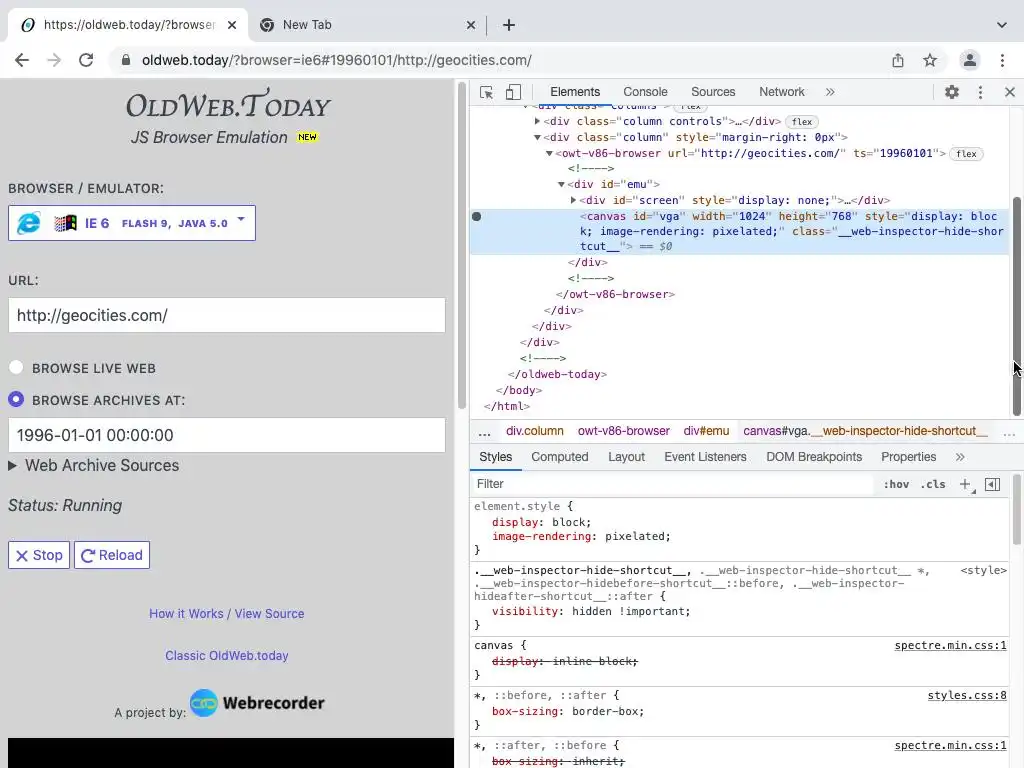Screen dimensions: 1024x768
Task: Open the Computed styles tab
Action: pos(560,457)
